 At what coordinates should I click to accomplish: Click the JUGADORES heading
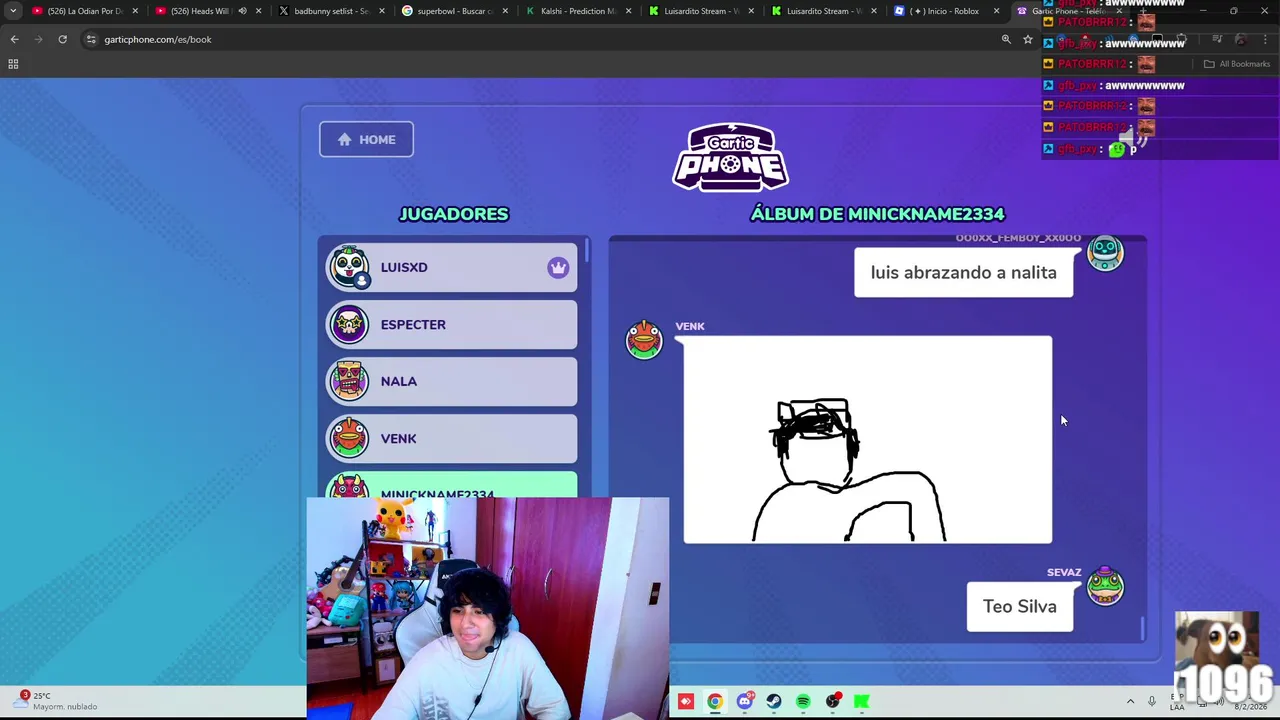tap(454, 214)
